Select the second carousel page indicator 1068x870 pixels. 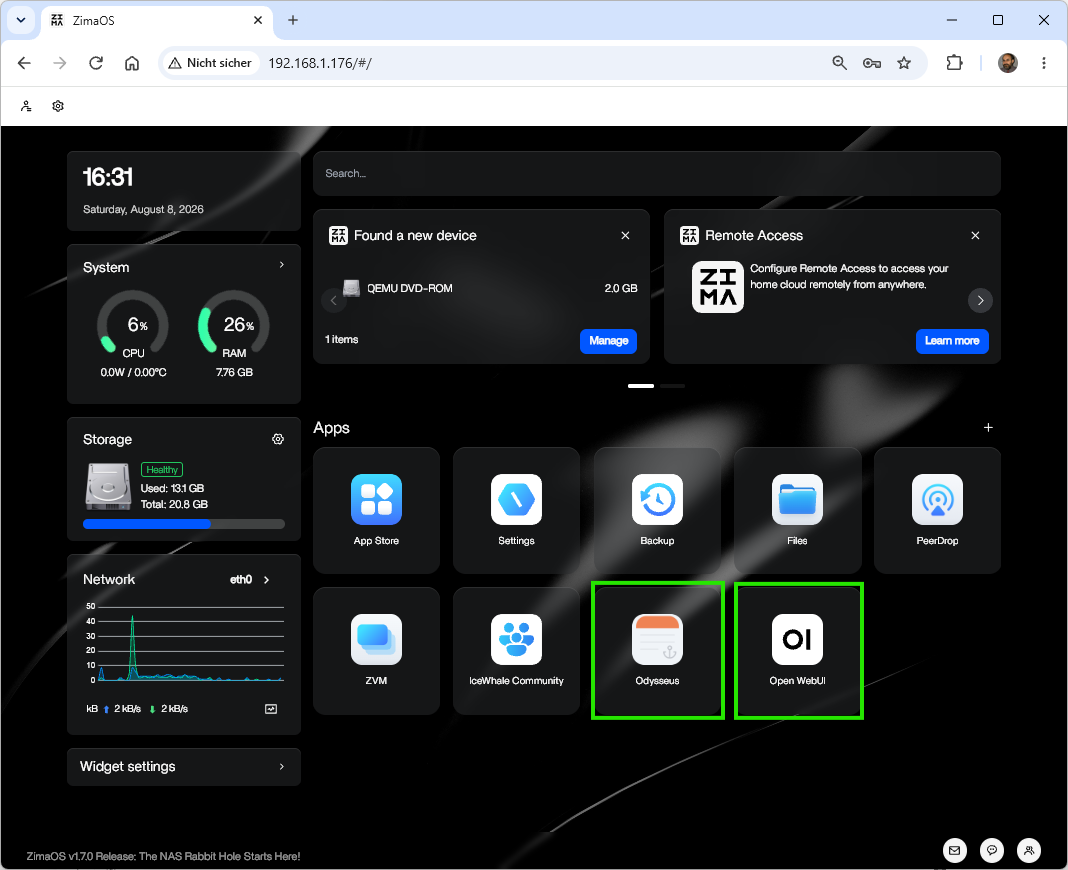[672, 386]
